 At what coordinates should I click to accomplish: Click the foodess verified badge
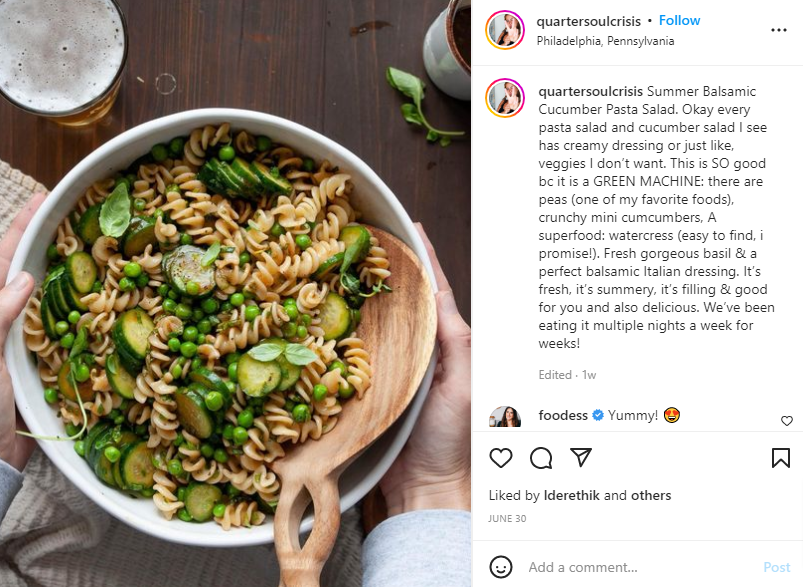pos(598,415)
